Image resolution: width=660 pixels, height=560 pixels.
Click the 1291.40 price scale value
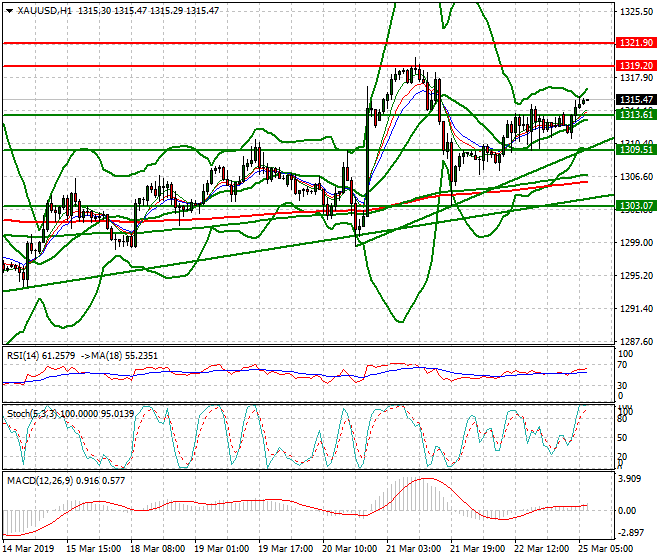[x=637, y=309]
